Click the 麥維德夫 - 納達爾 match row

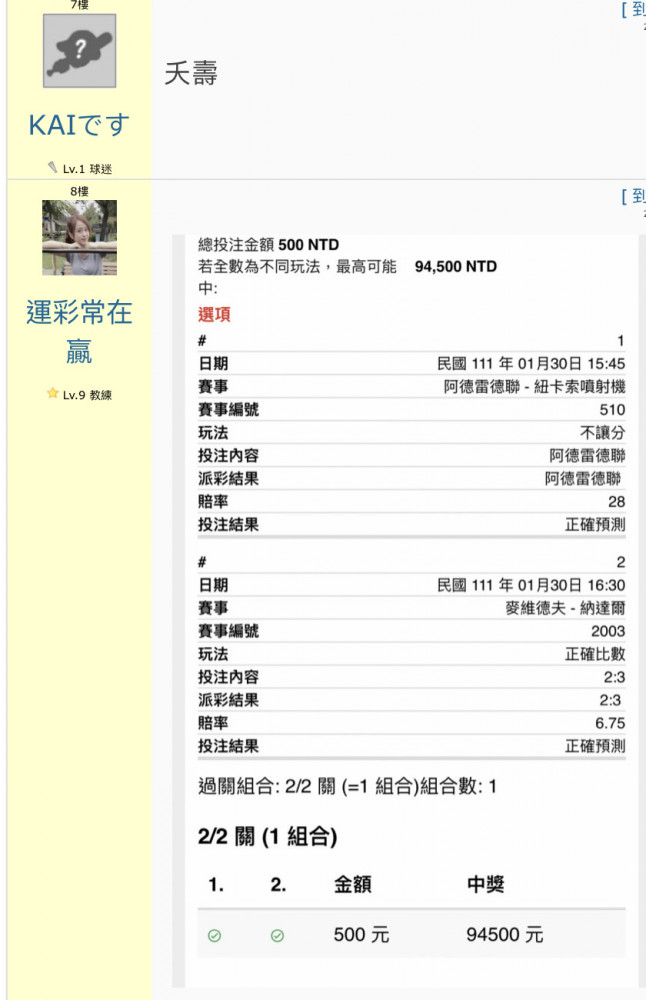click(565, 608)
